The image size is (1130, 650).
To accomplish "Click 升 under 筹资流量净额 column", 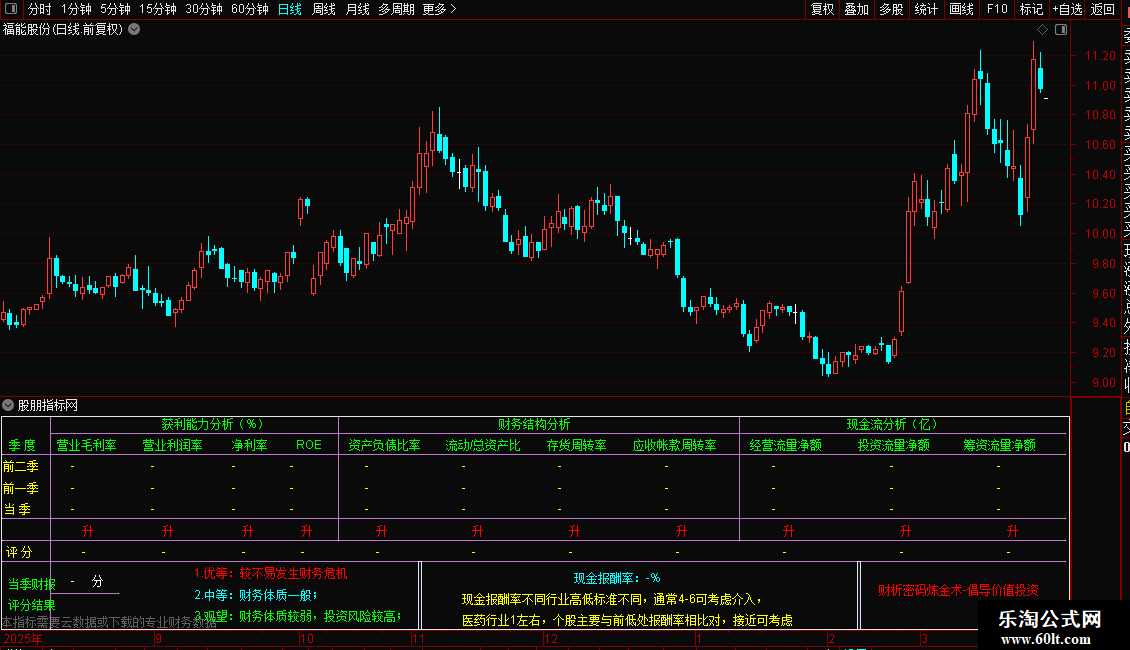I will 1013,531.
